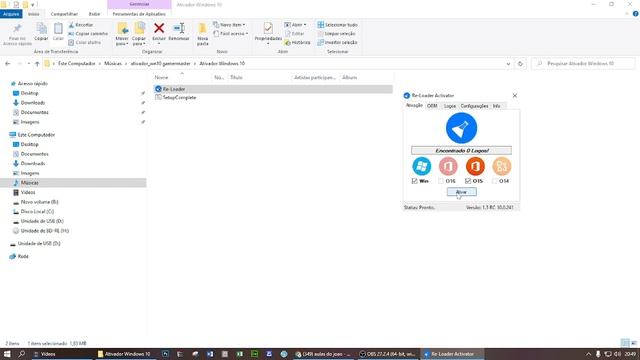Click Colar atalho in the ribbon
This screenshot has width=640, height=360.
point(84,42)
